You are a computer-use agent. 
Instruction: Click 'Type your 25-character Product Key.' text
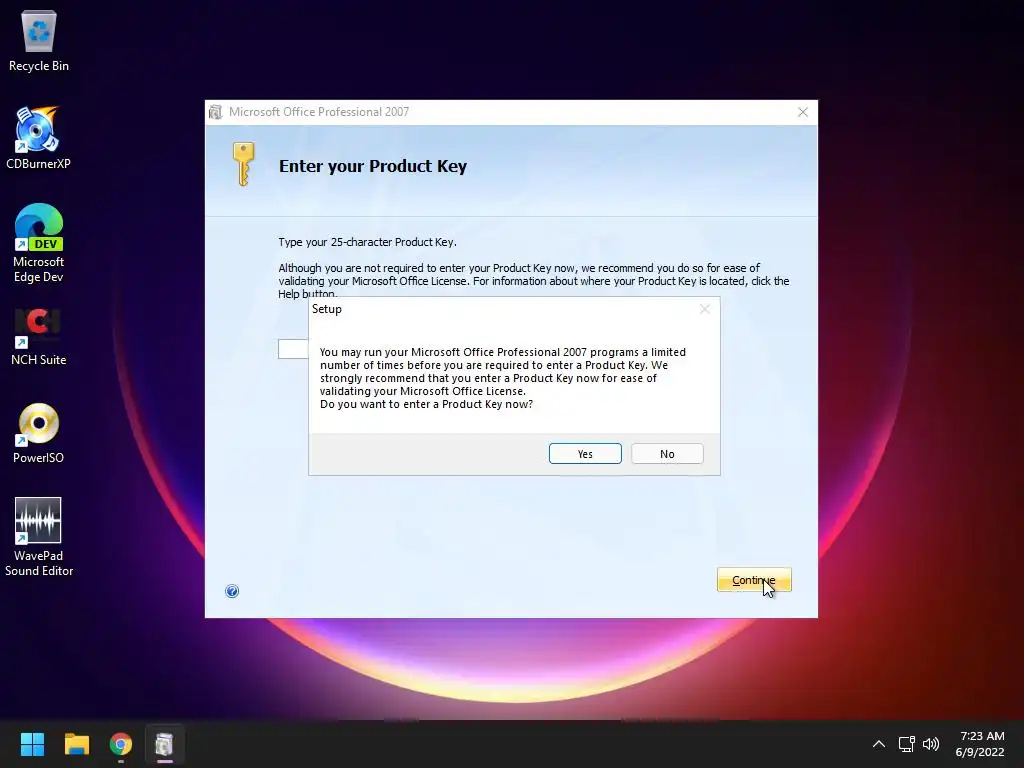[x=368, y=242]
